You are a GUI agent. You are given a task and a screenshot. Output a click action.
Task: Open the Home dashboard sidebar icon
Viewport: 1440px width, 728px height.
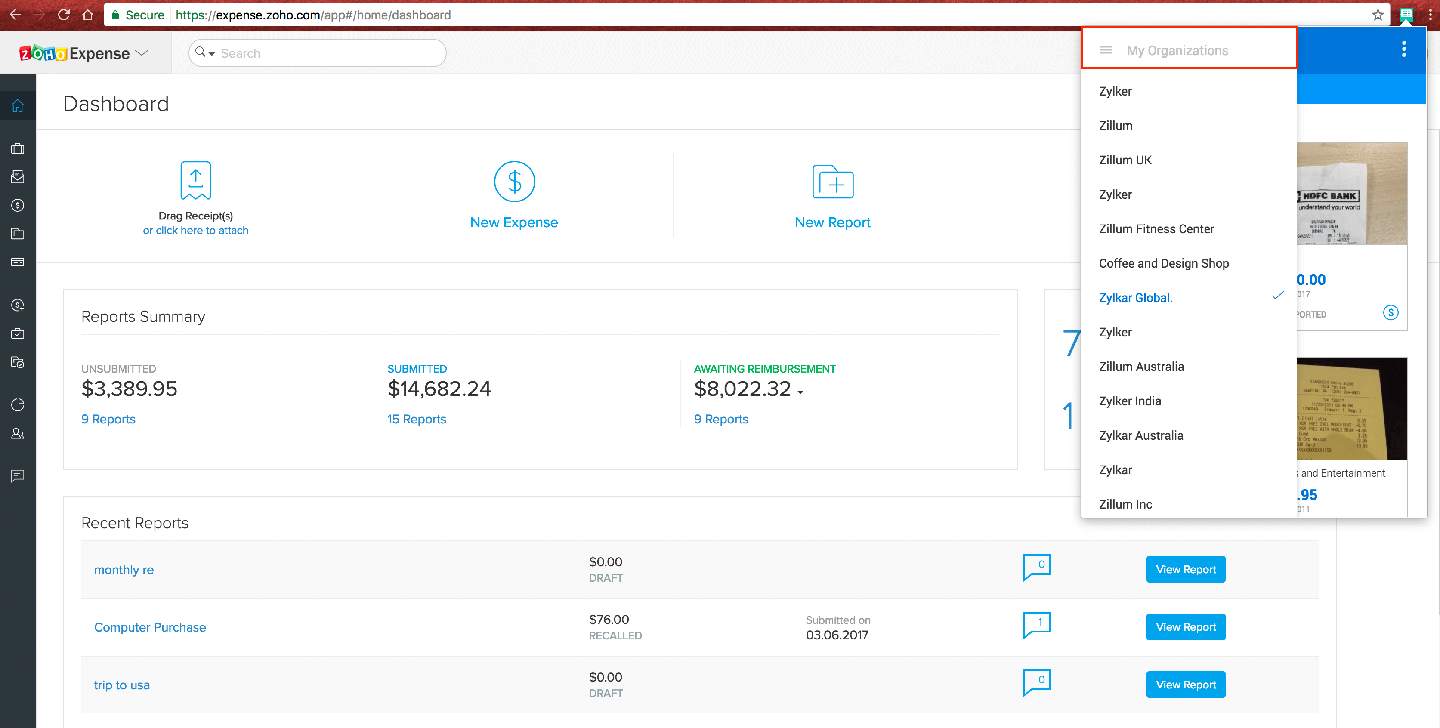click(18, 105)
